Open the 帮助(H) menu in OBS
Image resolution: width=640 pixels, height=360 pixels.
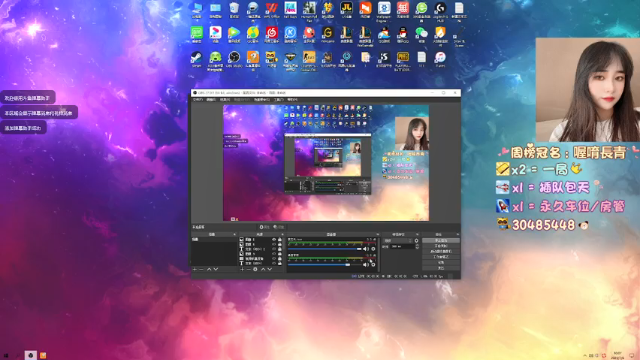coord(292,99)
